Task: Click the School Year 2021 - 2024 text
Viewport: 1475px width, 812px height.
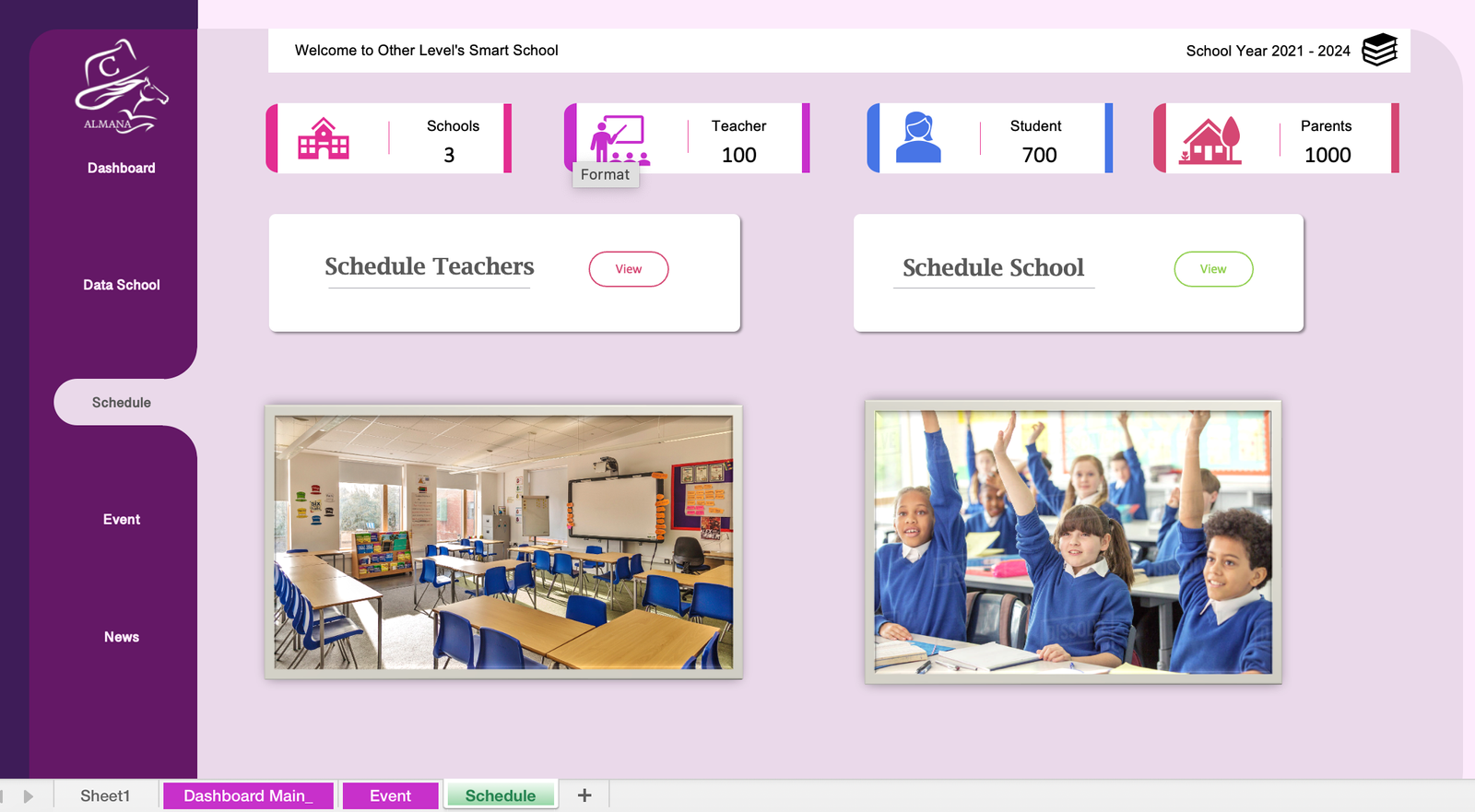Action: [x=1268, y=51]
